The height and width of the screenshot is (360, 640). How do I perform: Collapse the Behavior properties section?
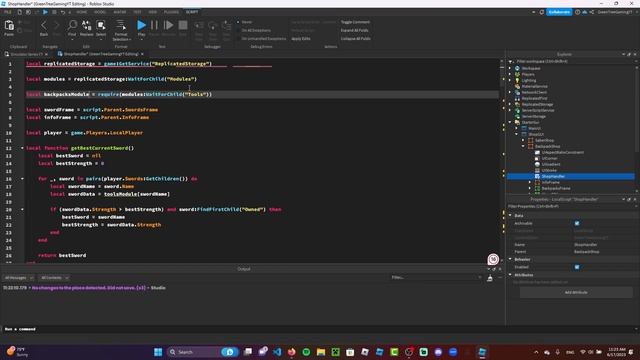coord(510,259)
